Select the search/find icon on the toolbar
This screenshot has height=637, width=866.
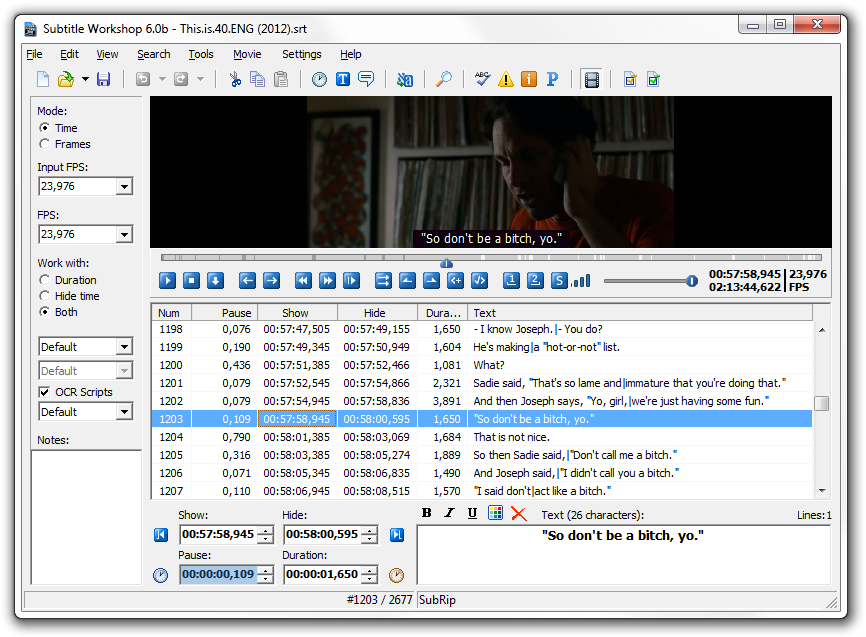[444, 78]
